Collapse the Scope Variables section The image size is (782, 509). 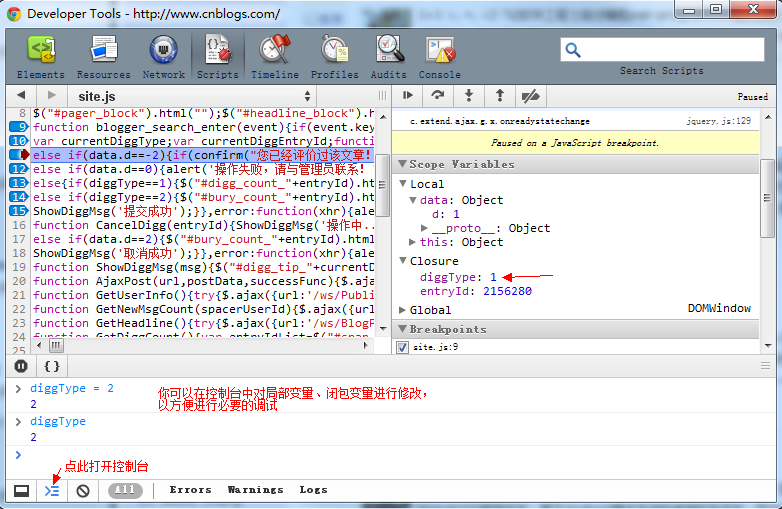[403, 164]
